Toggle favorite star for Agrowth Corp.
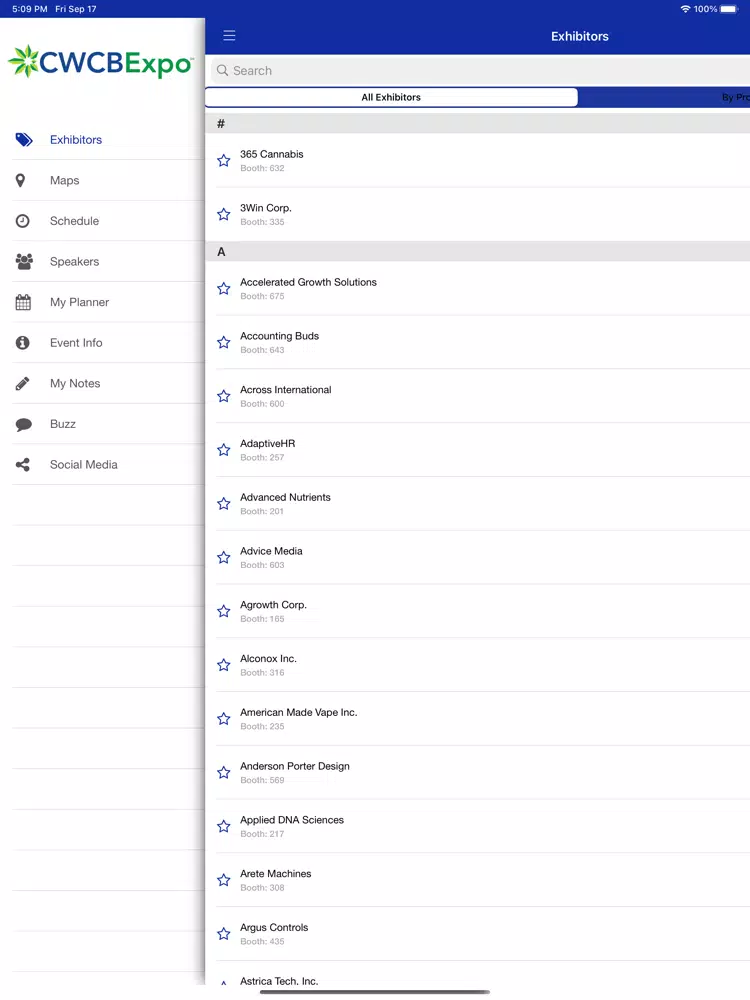Image resolution: width=750 pixels, height=1000 pixels. coord(224,612)
